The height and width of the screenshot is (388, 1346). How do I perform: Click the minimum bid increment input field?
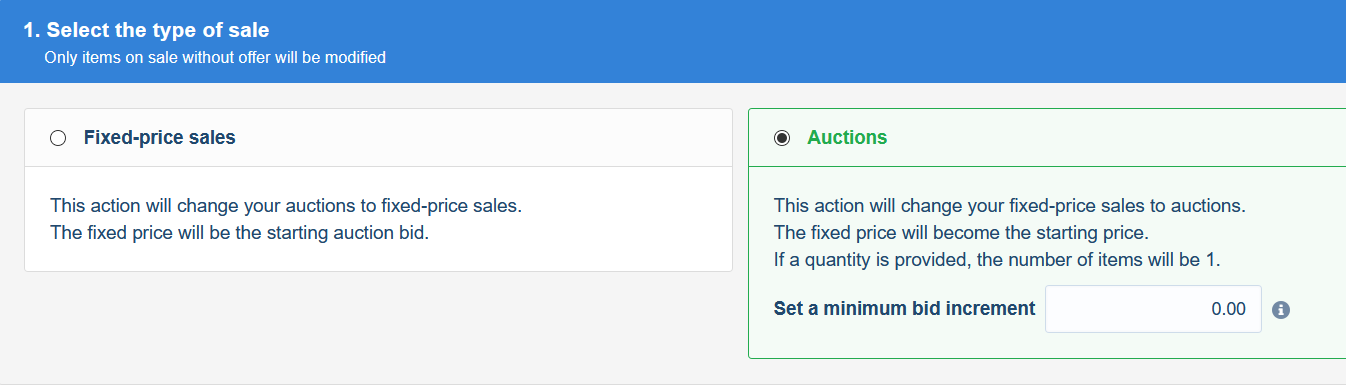1153,309
